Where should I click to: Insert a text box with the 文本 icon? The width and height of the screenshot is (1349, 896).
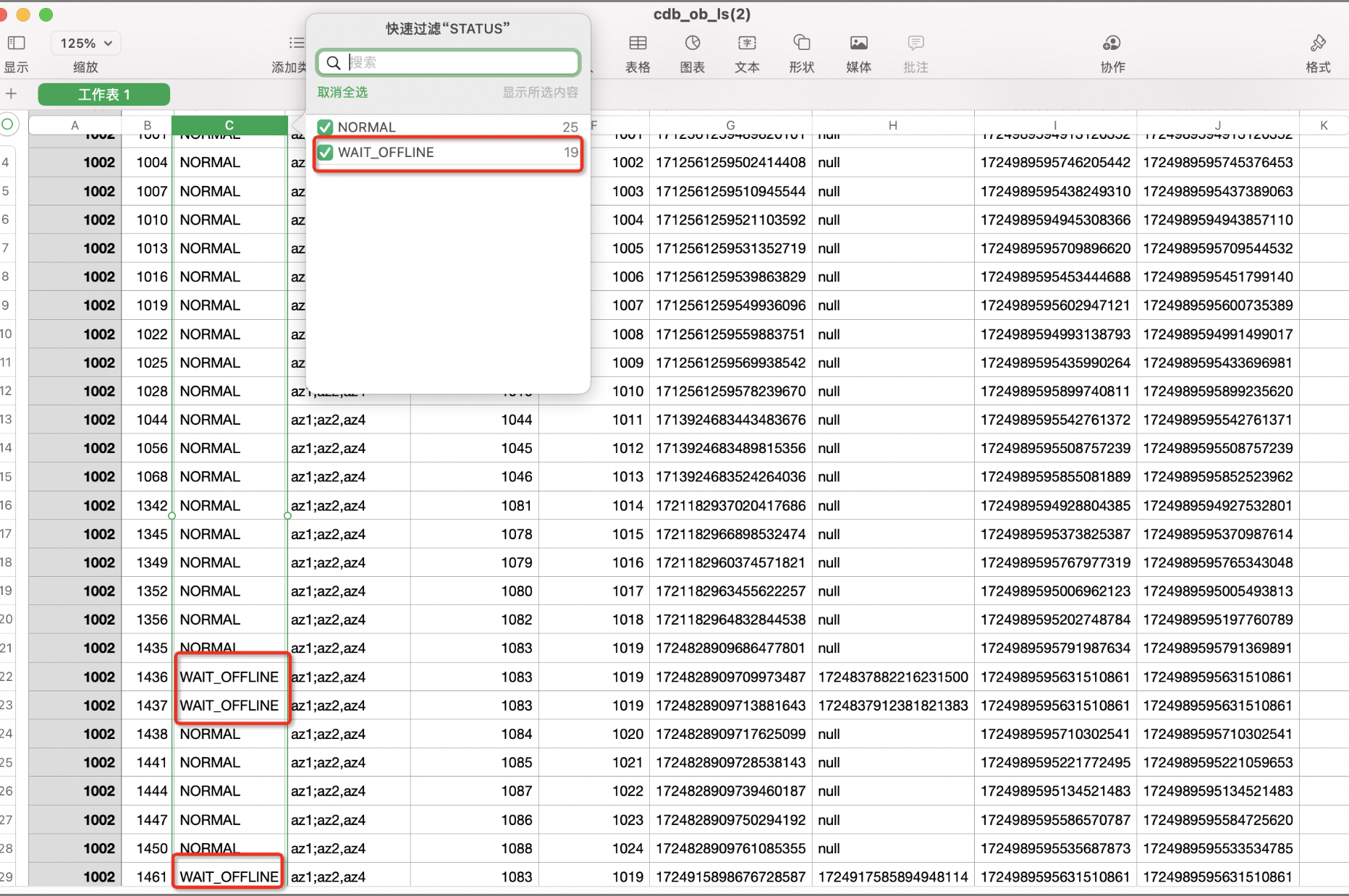pyautogui.click(x=747, y=43)
